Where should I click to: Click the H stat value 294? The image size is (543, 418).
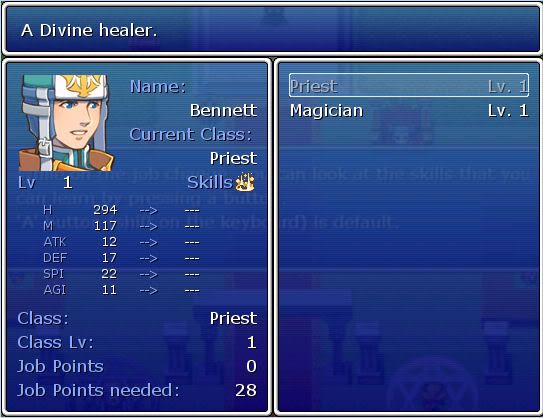click(105, 210)
